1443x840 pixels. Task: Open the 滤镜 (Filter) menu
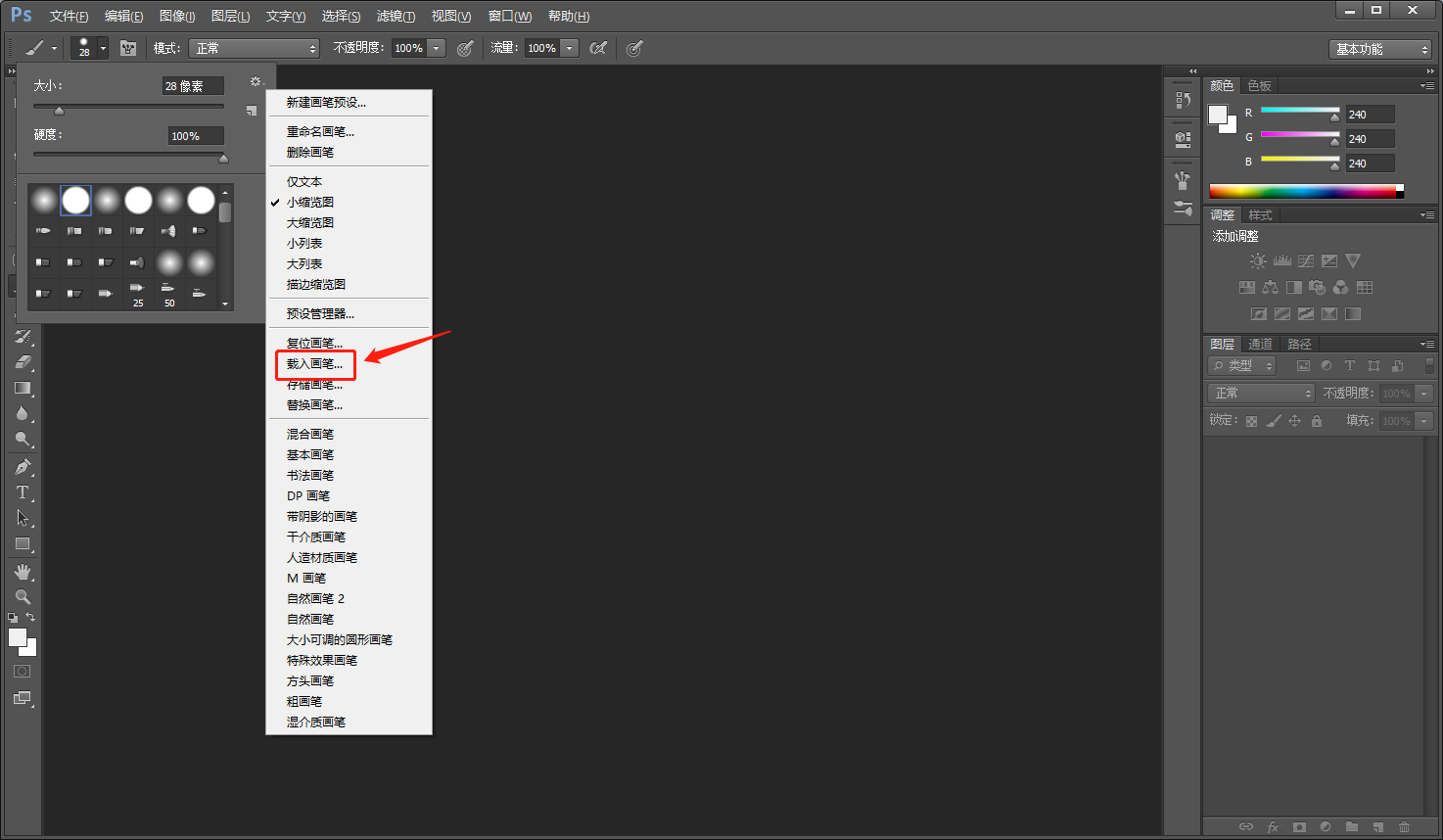point(396,17)
